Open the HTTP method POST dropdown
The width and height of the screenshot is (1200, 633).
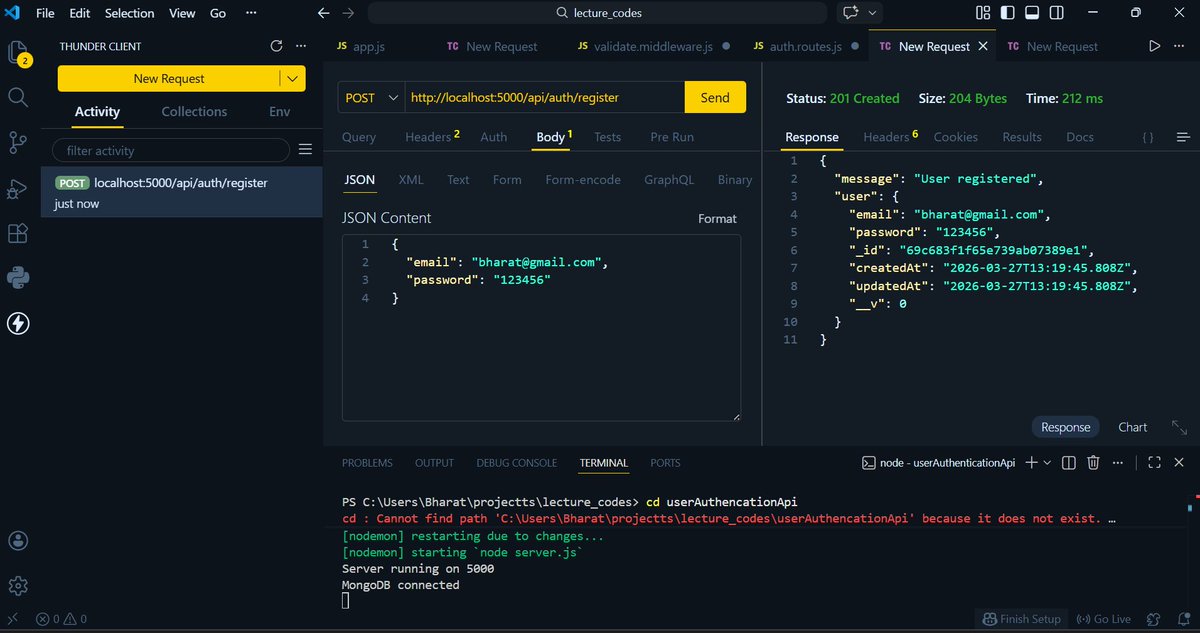pos(371,97)
